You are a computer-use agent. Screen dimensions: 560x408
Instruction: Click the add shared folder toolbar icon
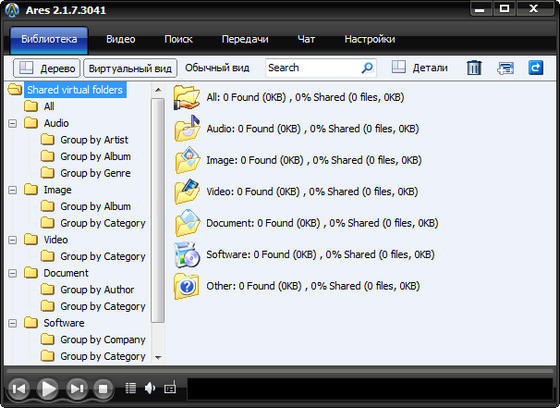coord(505,68)
